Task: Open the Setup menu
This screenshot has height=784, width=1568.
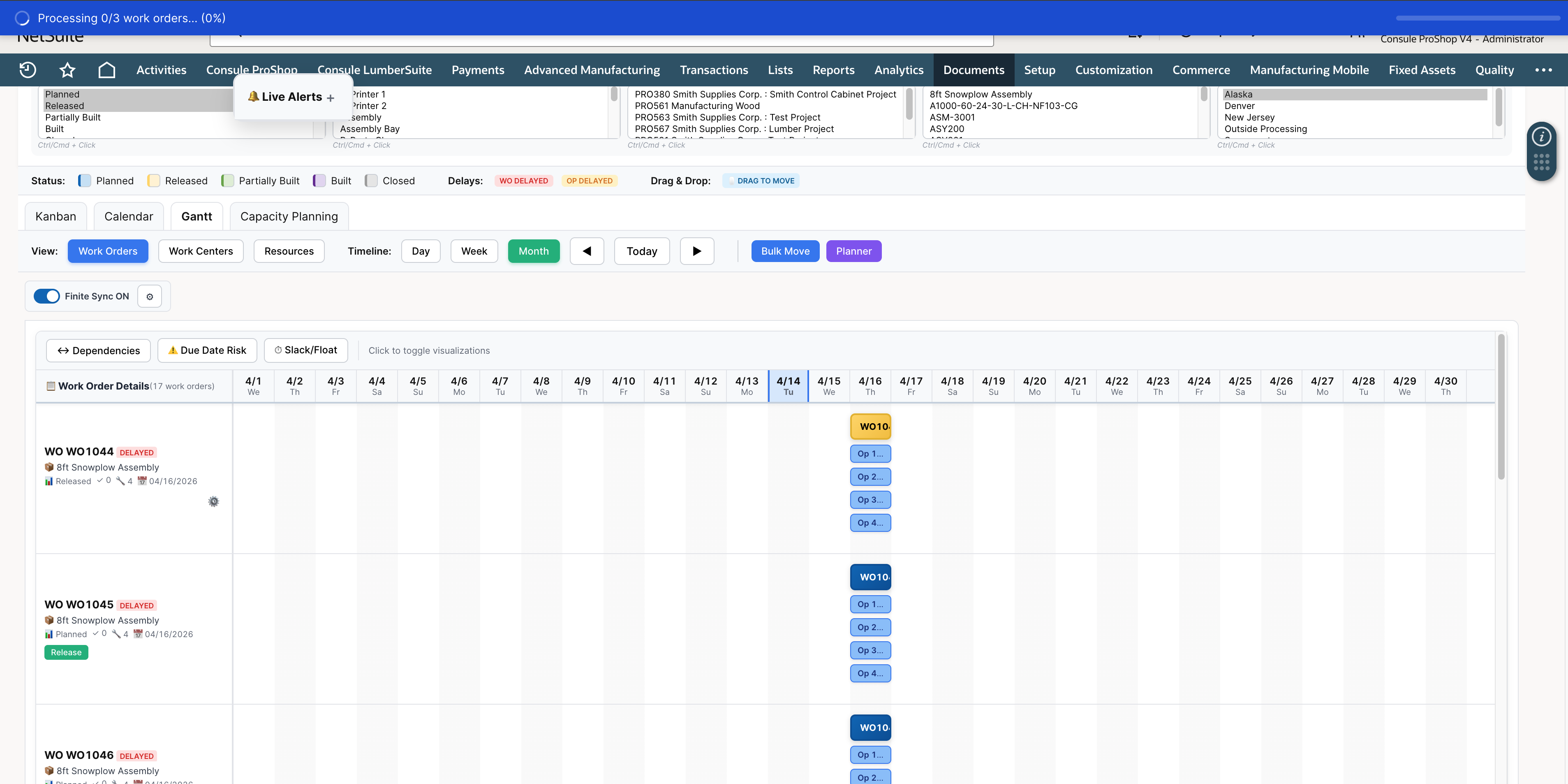Action: tap(1040, 70)
